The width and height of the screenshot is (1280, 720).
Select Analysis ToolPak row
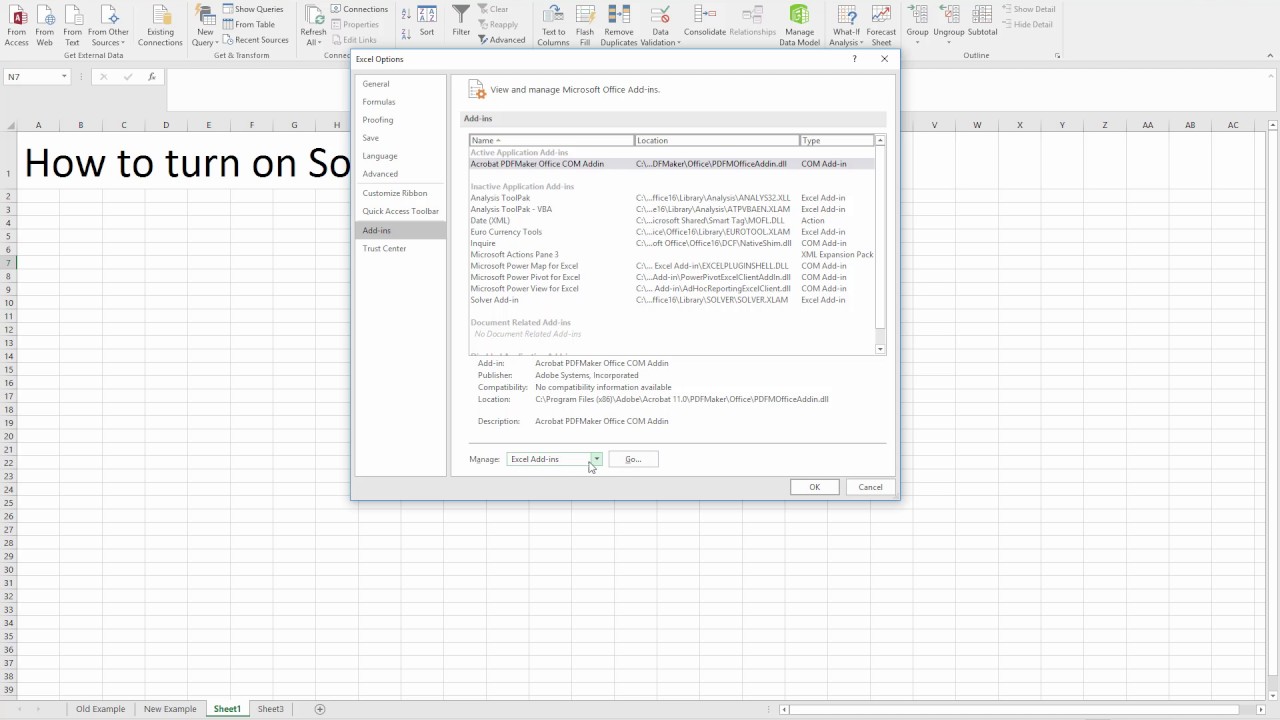tap(672, 198)
